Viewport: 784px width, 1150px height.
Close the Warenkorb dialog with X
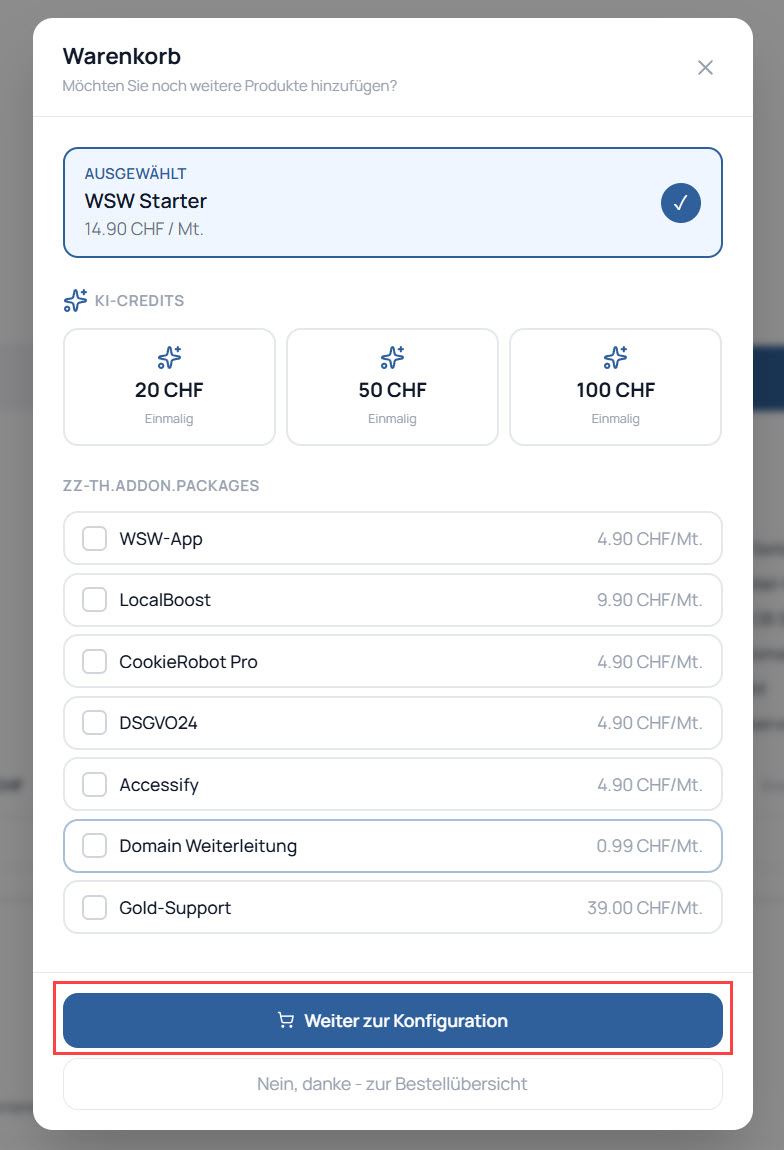(x=705, y=68)
